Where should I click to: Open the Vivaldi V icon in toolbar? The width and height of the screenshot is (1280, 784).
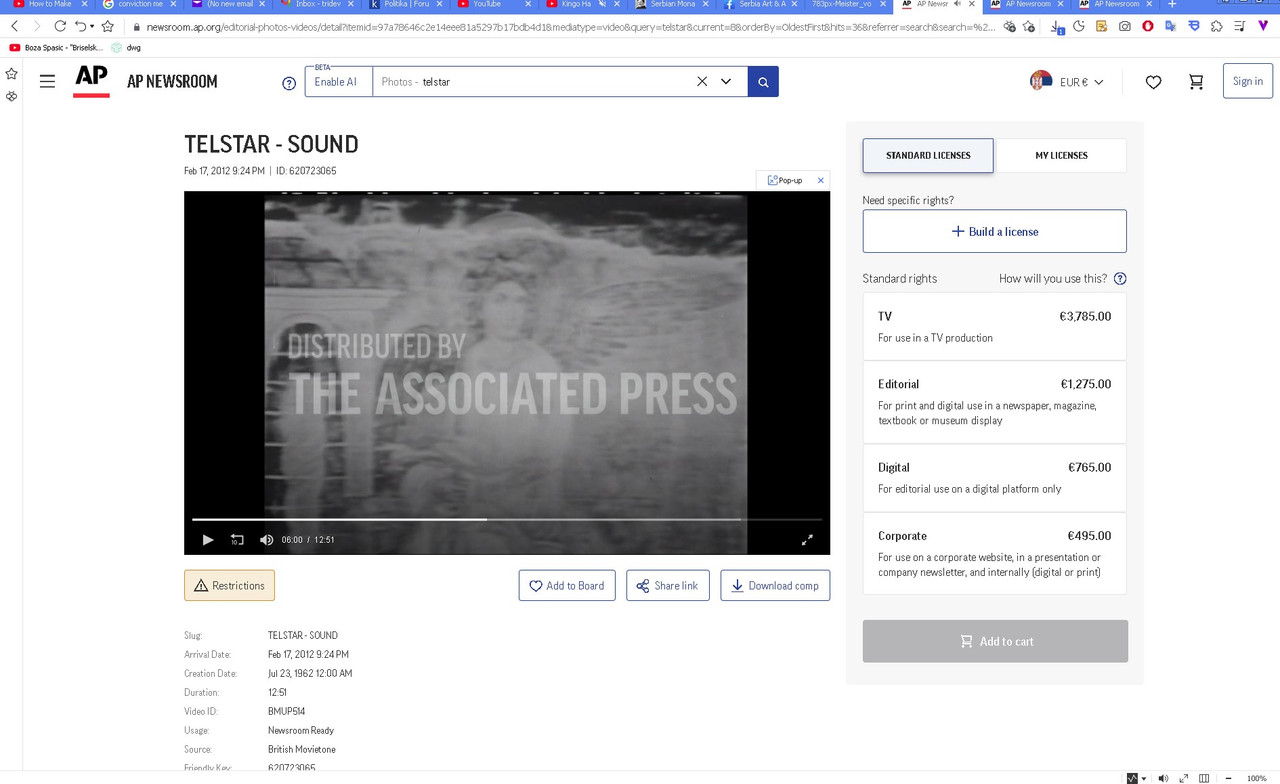coord(1263,26)
